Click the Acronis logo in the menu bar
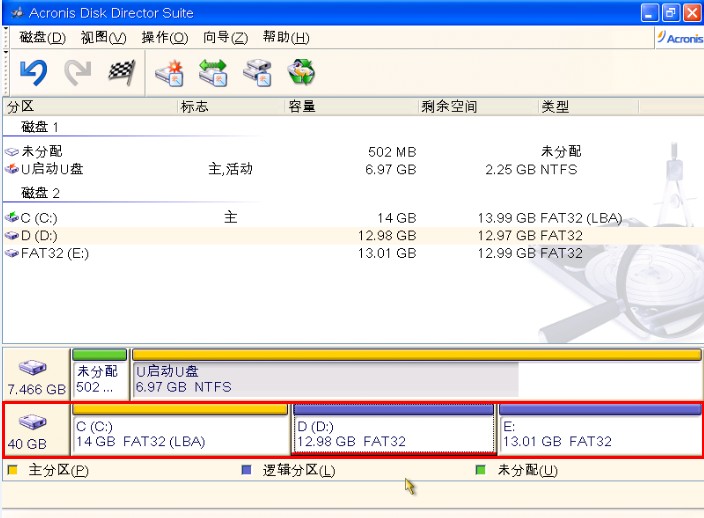The image size is (704, 518). click(x=680, y=38)
